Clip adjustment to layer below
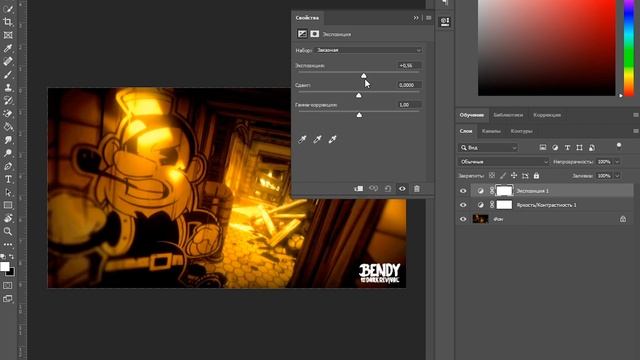The height and width of the screenshot is (360, 640). 358,189
